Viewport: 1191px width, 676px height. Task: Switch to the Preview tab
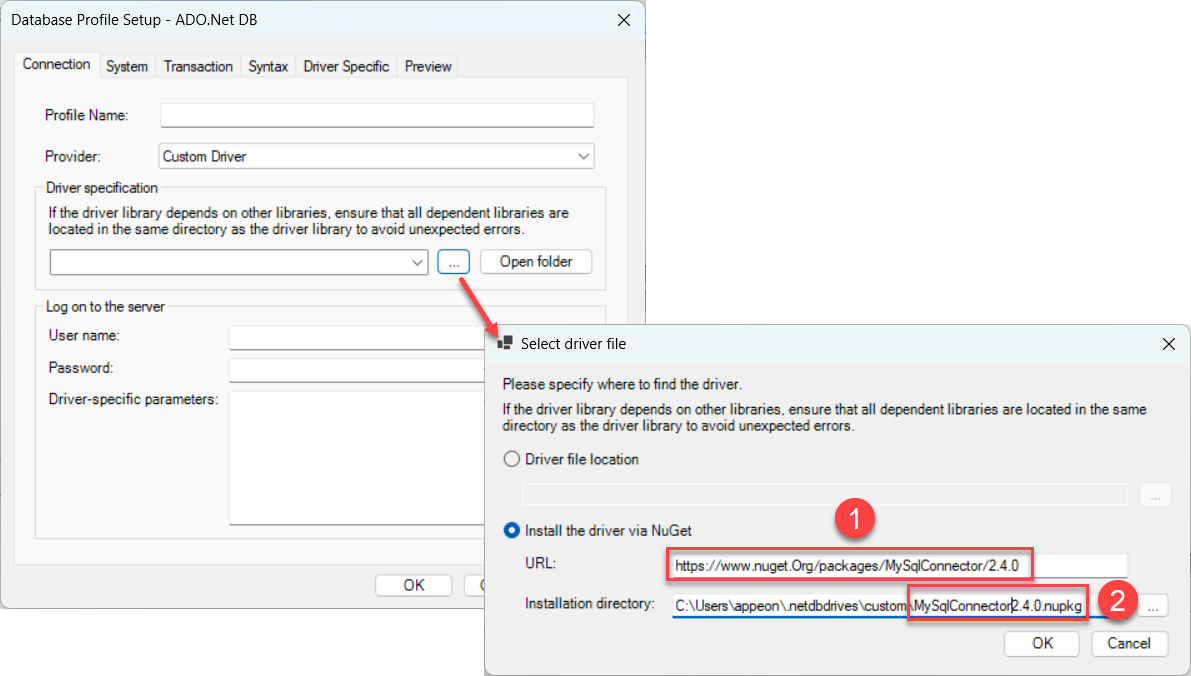428,66
